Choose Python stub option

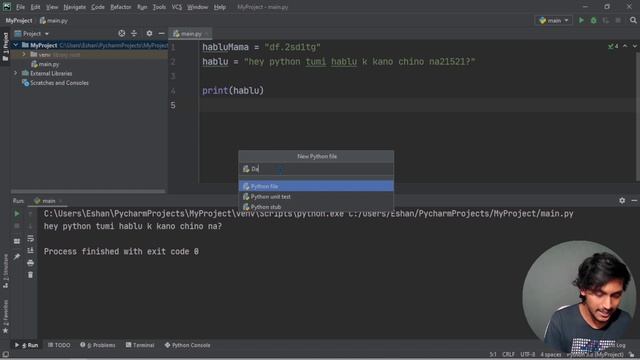316,207
